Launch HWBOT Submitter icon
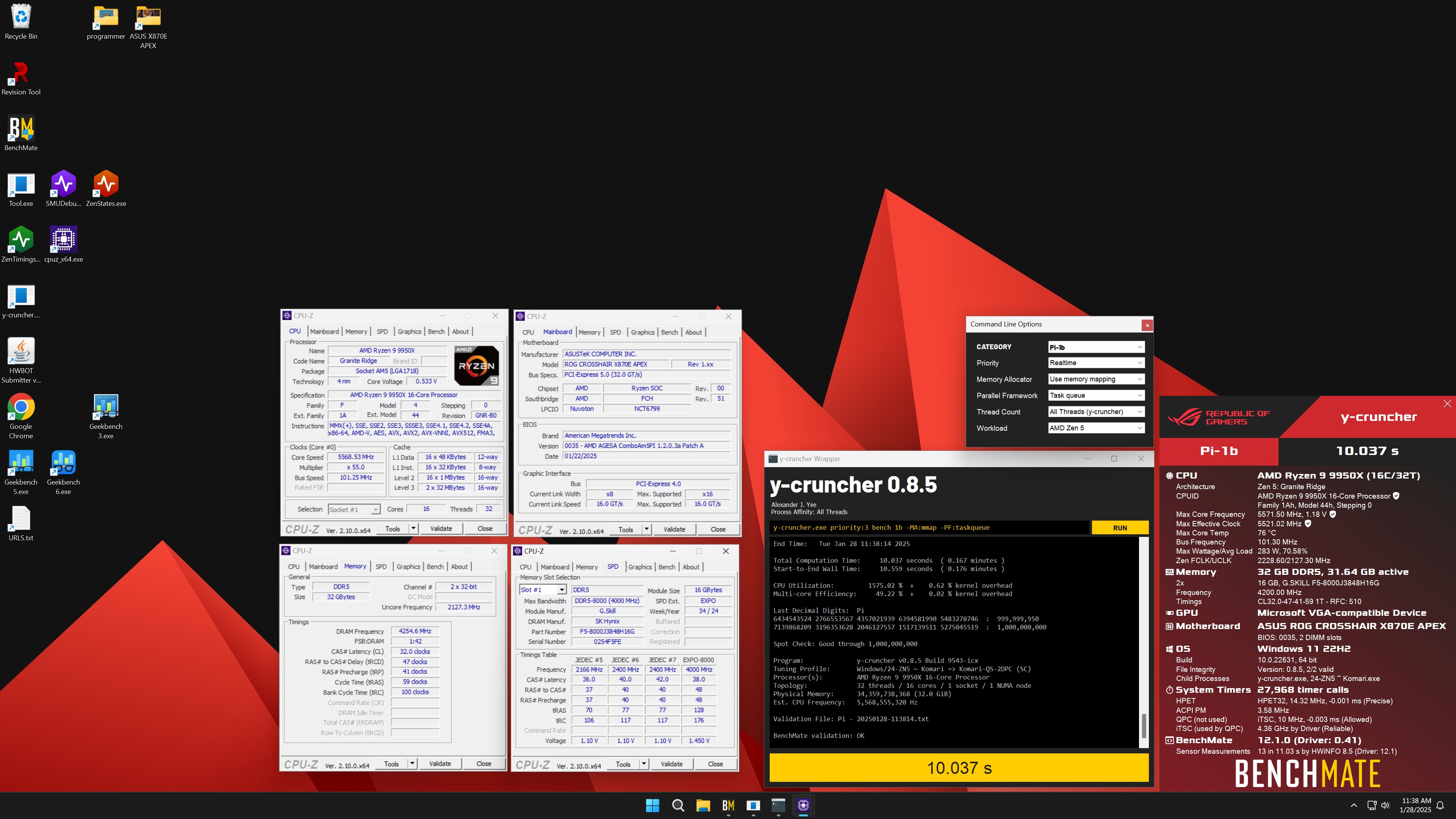 pyautogui.click(x=21, y=361)
